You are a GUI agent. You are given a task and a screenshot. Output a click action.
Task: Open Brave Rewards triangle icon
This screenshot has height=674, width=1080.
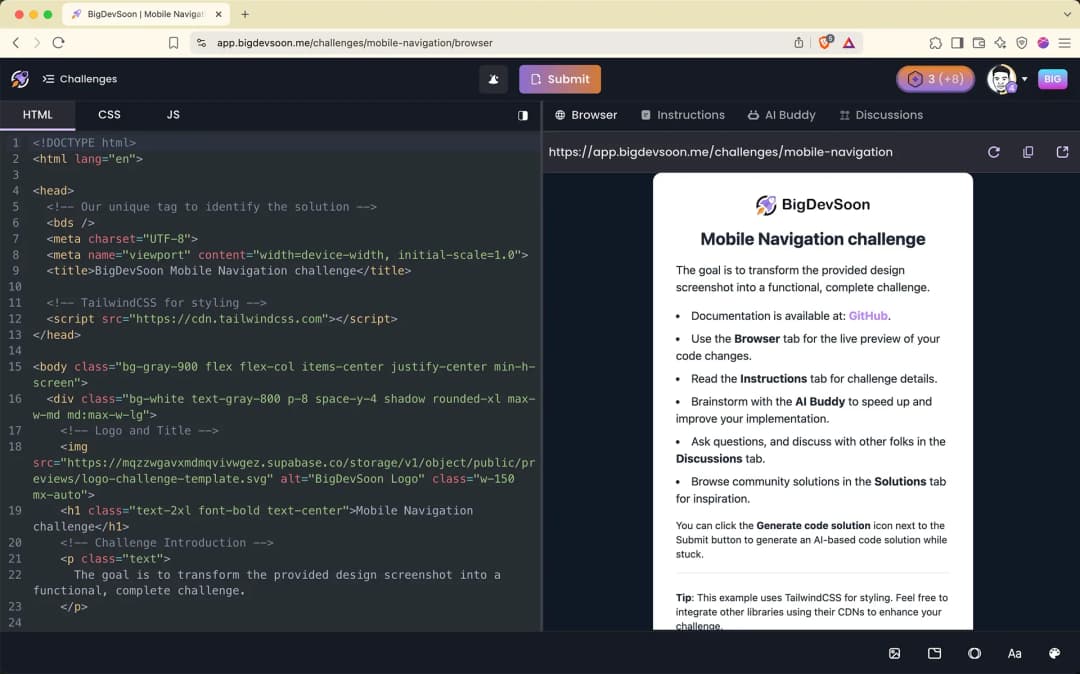pyautogui.click(x=849, y=43)
